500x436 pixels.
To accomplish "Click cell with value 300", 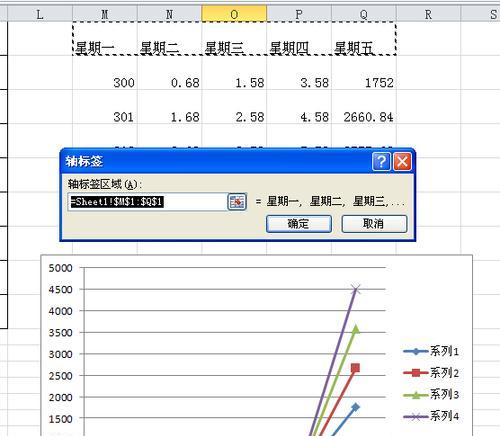I will [x=105, y=73].
